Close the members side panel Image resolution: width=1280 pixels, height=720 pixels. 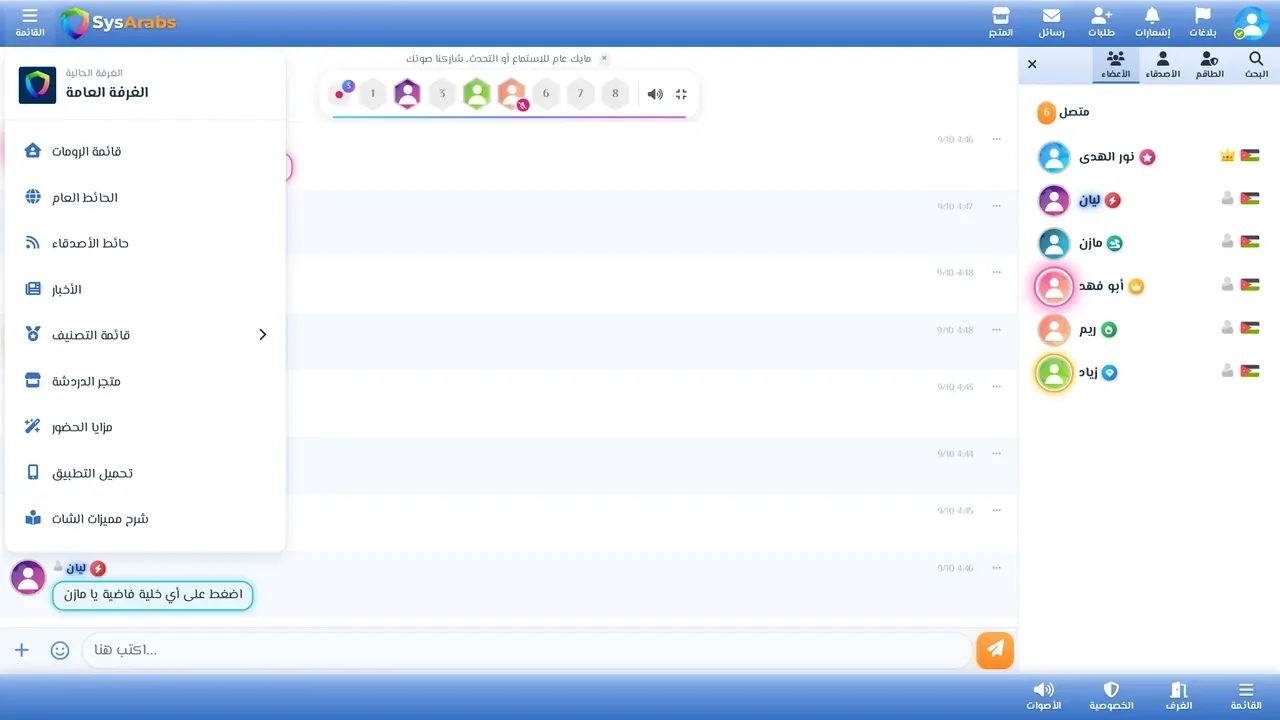(1032, 64)
